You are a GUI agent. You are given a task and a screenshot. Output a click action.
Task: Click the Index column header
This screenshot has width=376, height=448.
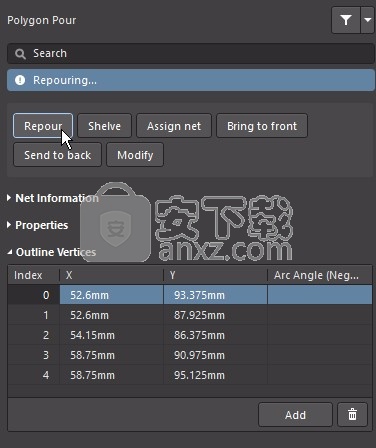pos(33,275)
